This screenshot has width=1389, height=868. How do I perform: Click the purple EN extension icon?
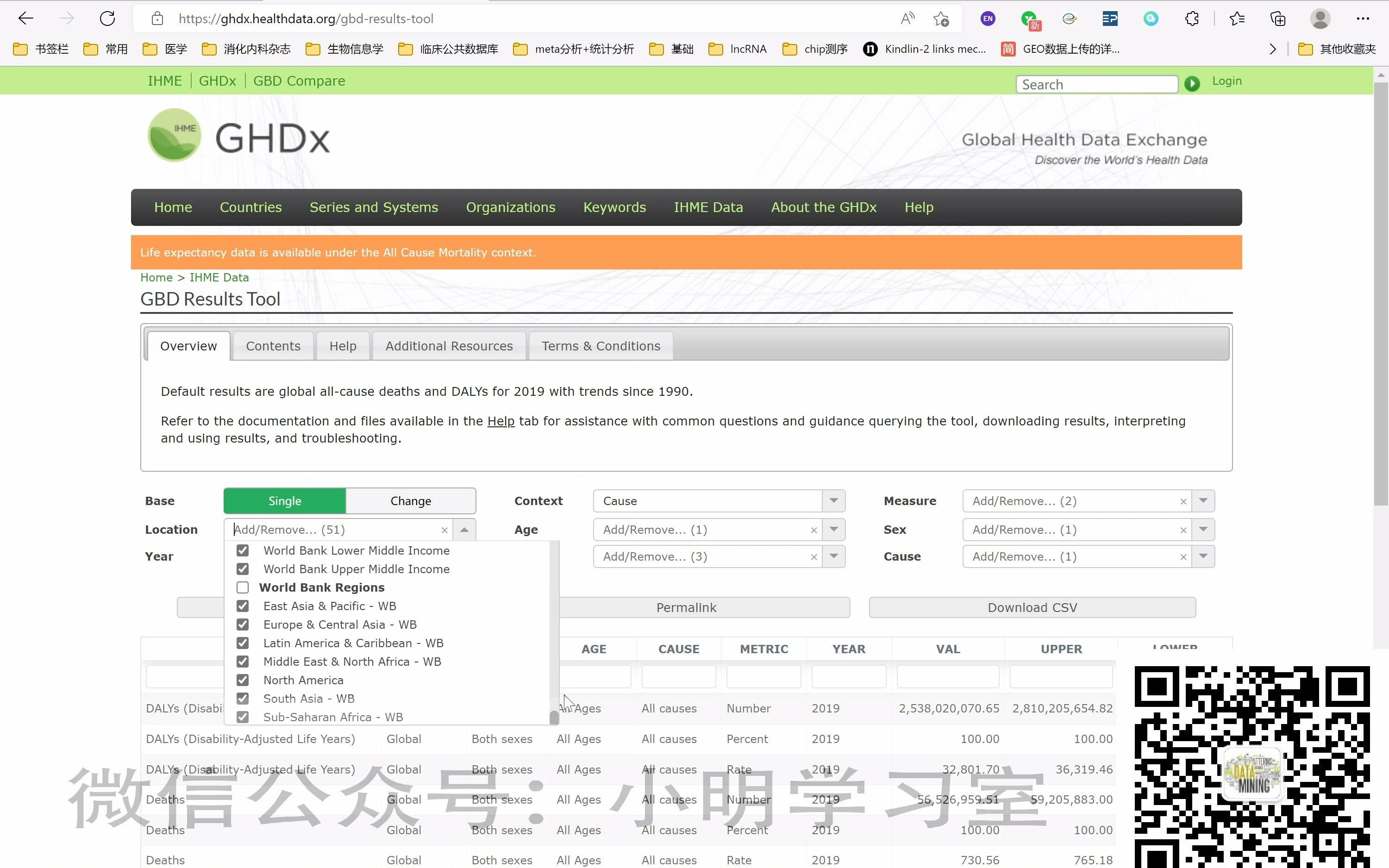pos(988,19)
